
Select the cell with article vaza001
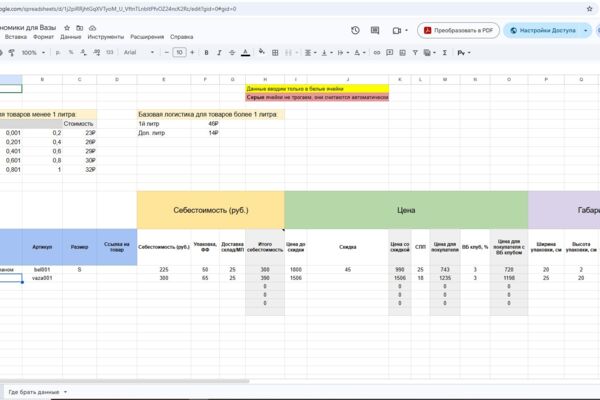click(42, 278)
